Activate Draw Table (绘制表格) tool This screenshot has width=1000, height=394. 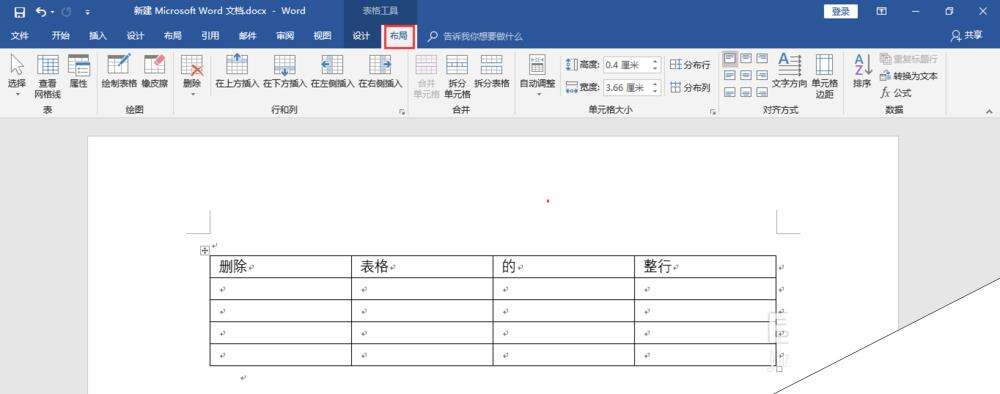(x=119, y=71)
